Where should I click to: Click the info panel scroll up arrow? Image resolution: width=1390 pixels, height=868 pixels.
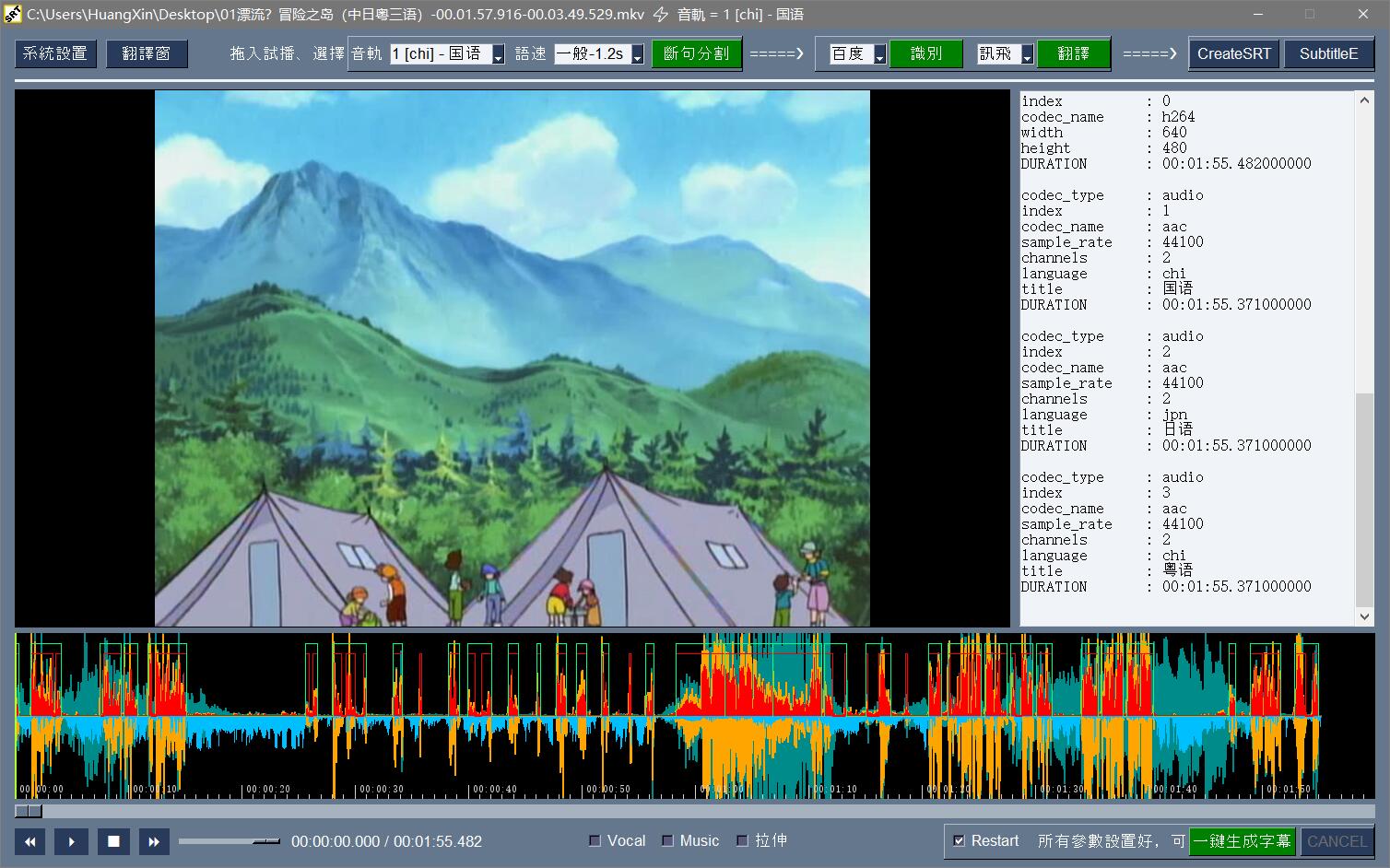(x=1365, y=100)
